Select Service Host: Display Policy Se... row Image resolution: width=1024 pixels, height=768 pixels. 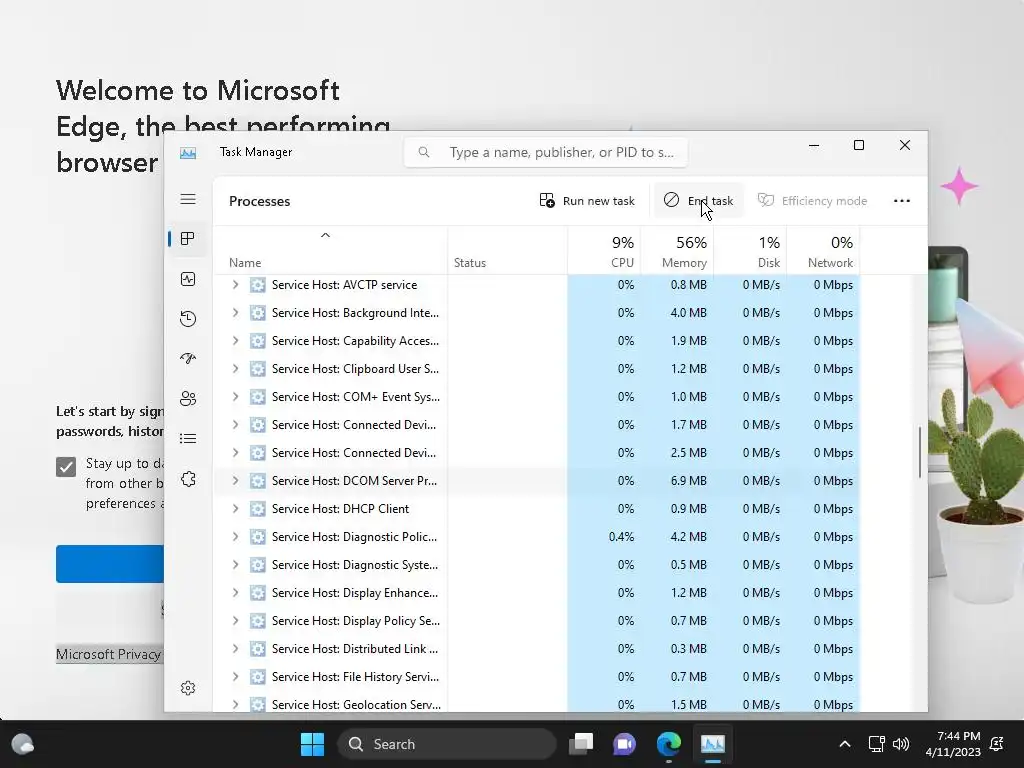point(536,621)
